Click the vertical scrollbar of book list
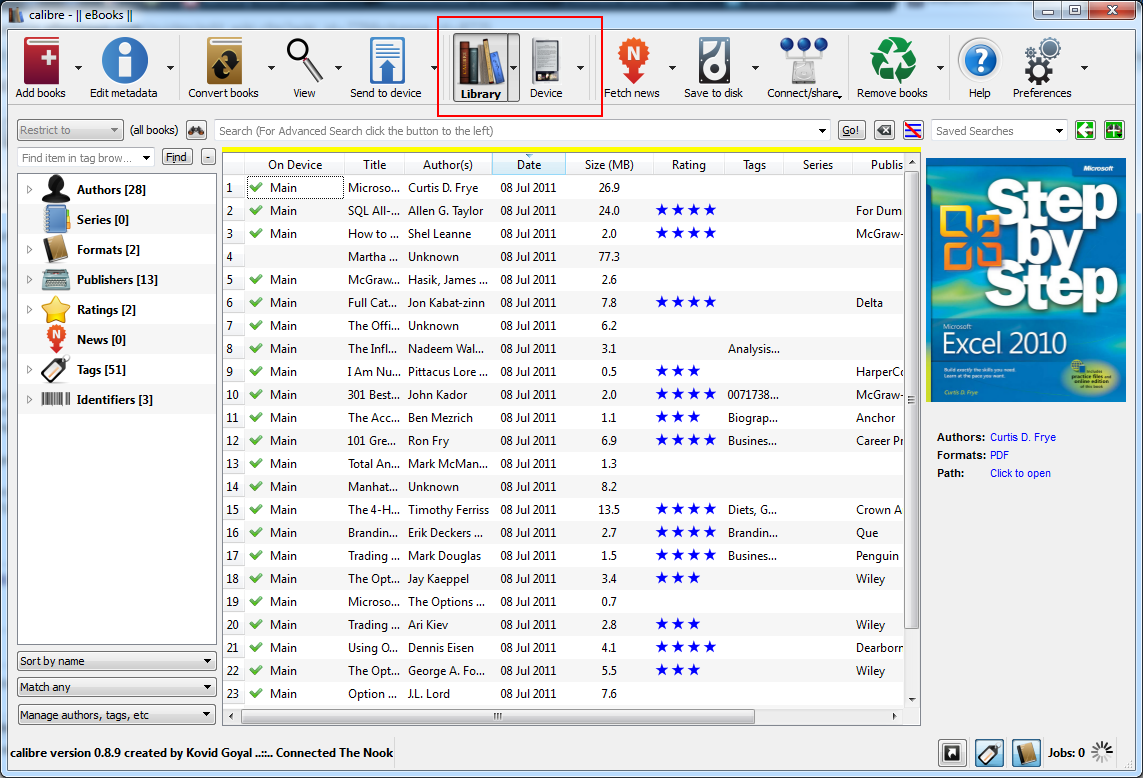The height and width of the screenshot is (778, 1143). coord(911,400)
